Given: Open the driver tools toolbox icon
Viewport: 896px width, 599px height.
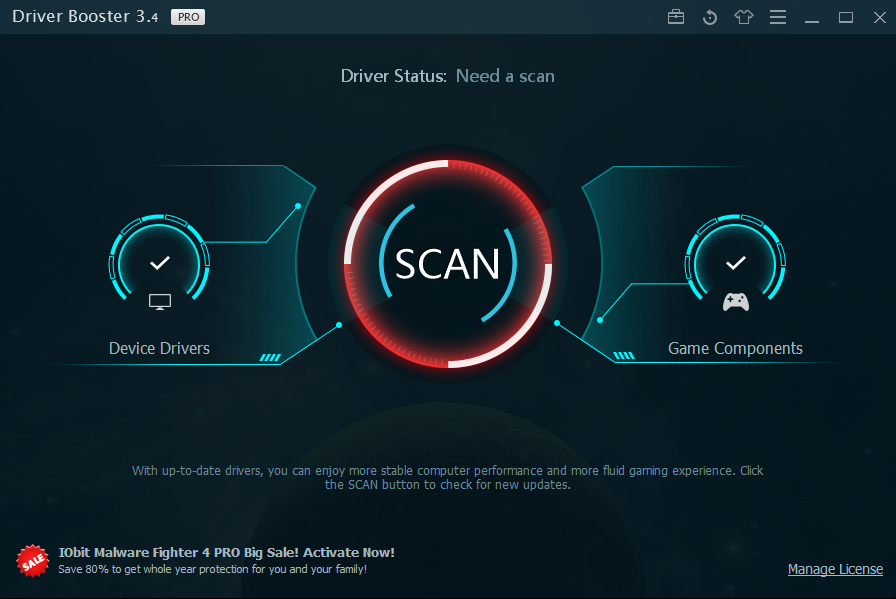Looking at the screenshot, I should [675, 17].
